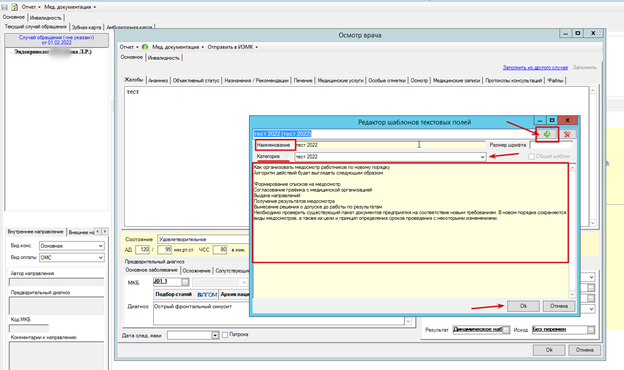624x370 pixels.
Task: Click the Результат field lookup button
Action: (506, 330)
